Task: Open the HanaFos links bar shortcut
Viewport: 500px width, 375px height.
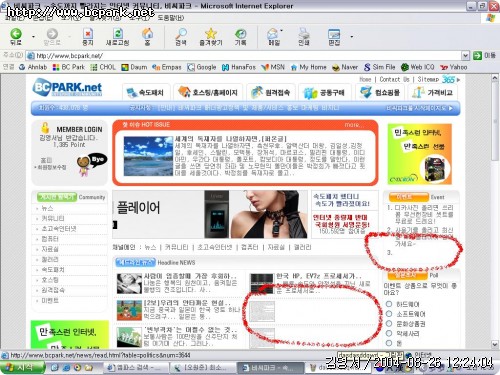Action: (x=239, y=67)
